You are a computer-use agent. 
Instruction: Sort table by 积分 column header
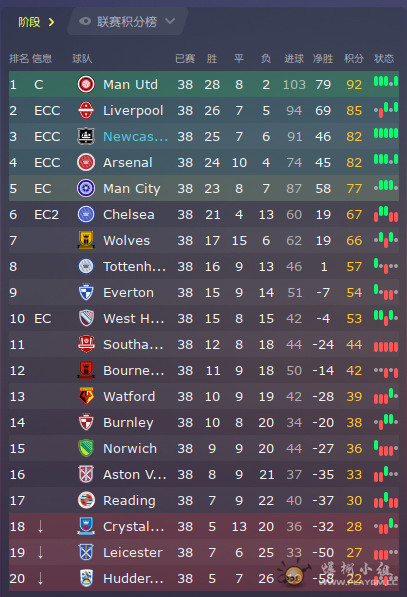[x=354, y=59]
